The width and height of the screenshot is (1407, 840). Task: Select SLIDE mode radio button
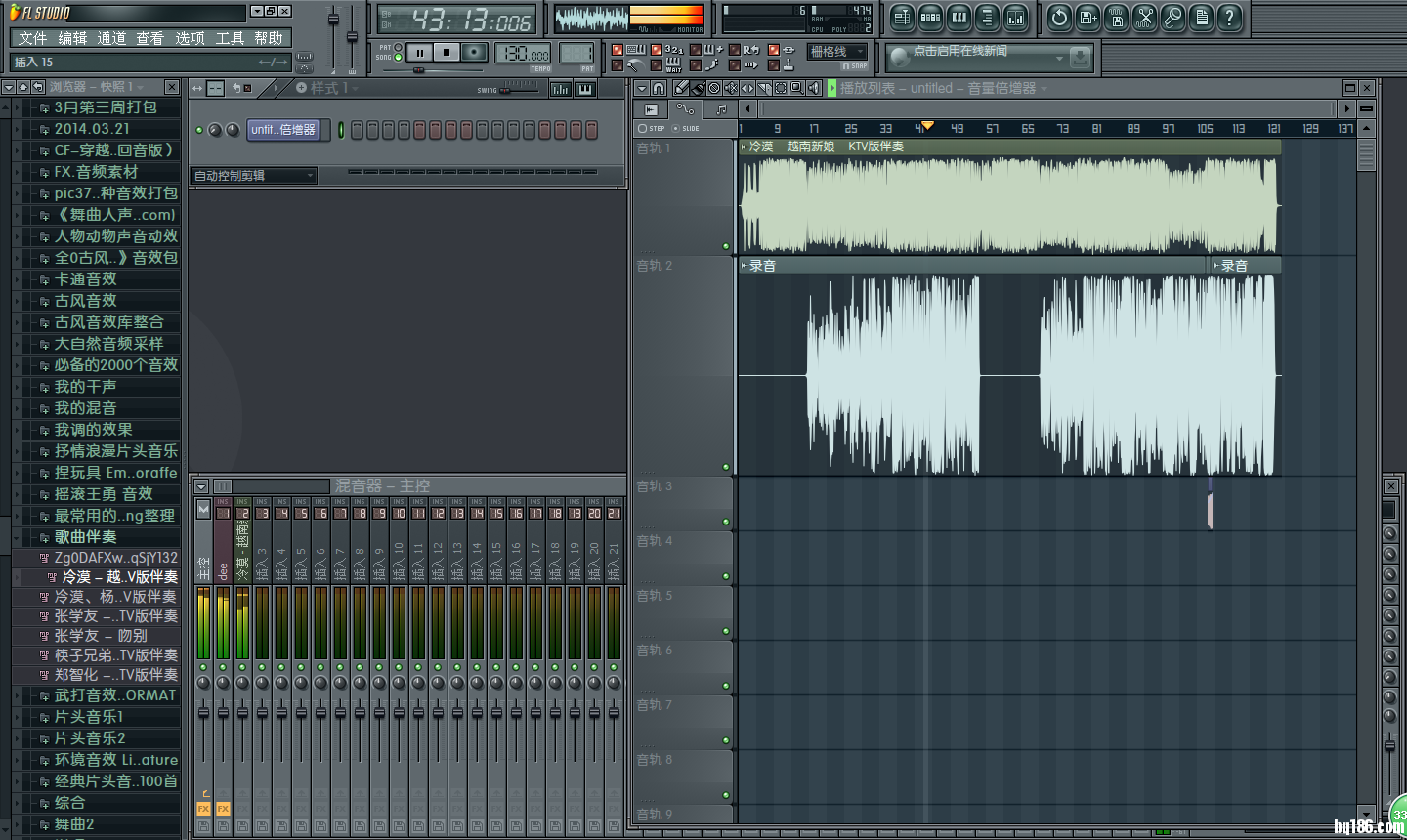pyautogui.click(x=675, y=128)
